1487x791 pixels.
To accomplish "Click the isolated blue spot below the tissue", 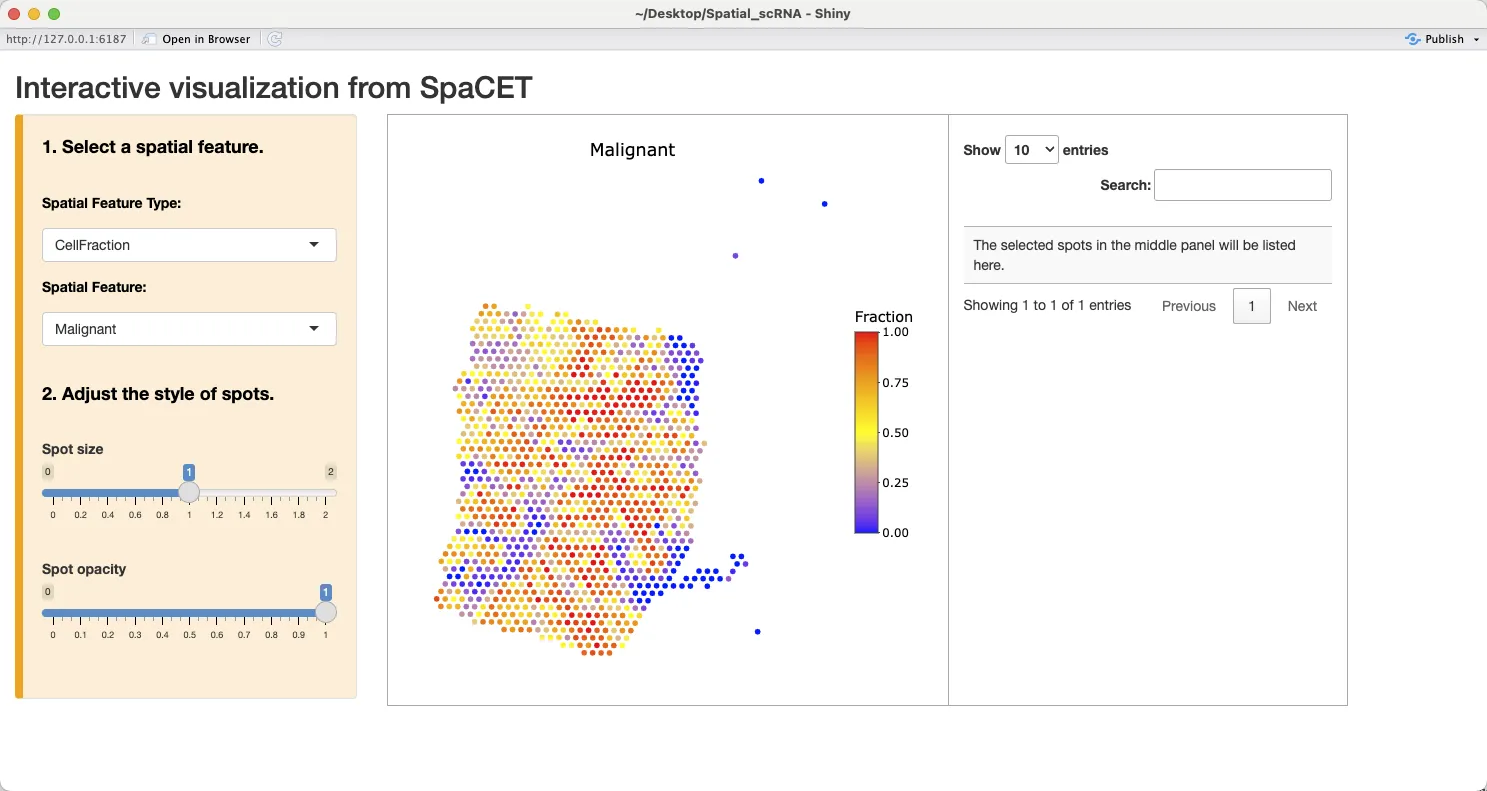I will [758, 632].
